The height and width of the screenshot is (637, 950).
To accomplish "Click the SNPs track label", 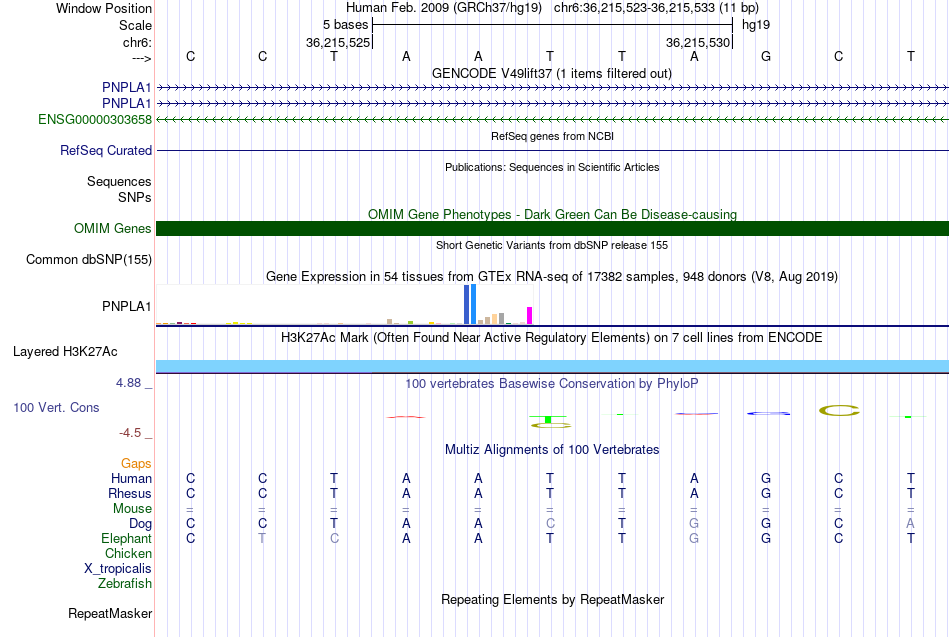I will (135, 197).
